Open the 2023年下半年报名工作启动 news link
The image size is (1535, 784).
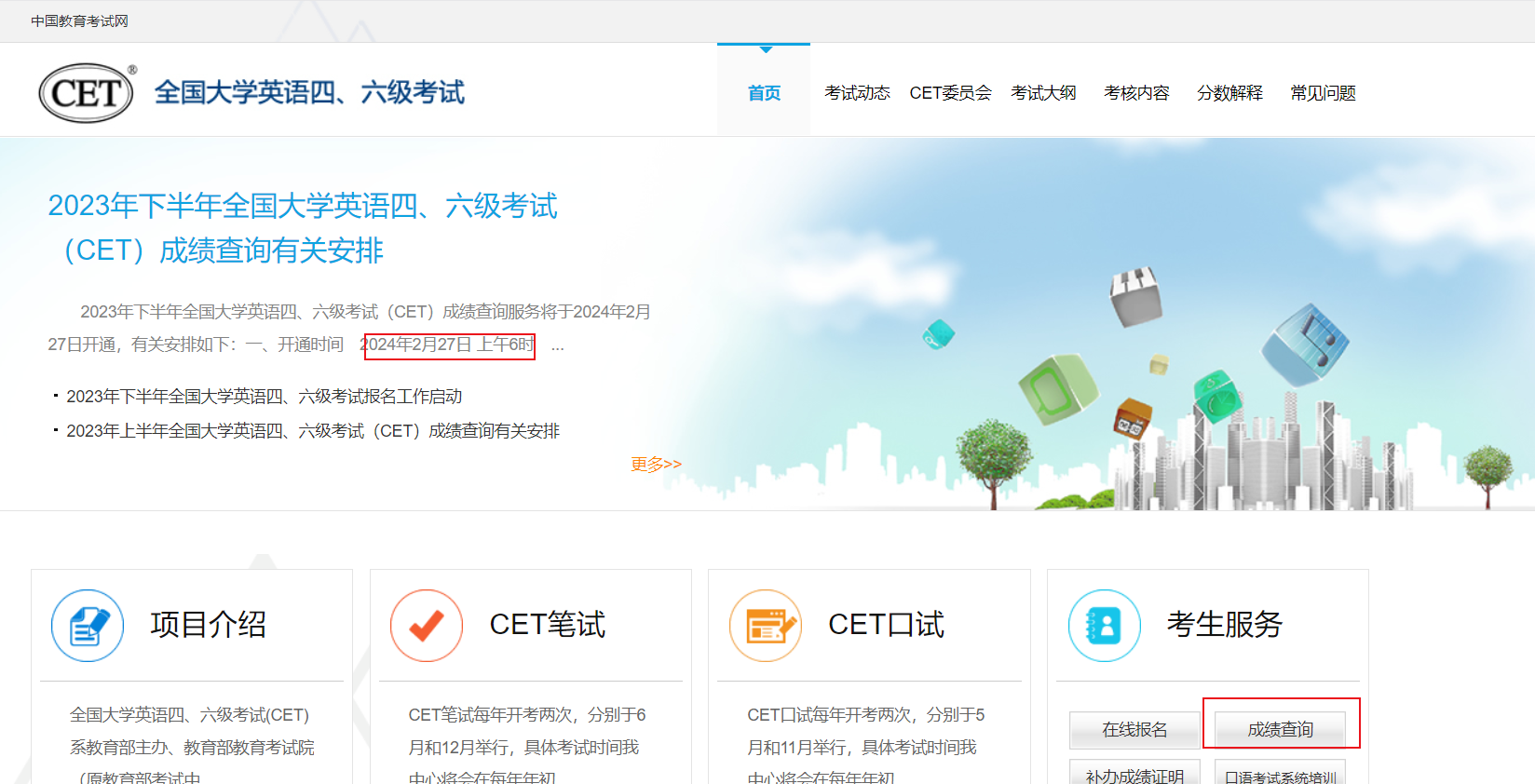click(264, 397)
